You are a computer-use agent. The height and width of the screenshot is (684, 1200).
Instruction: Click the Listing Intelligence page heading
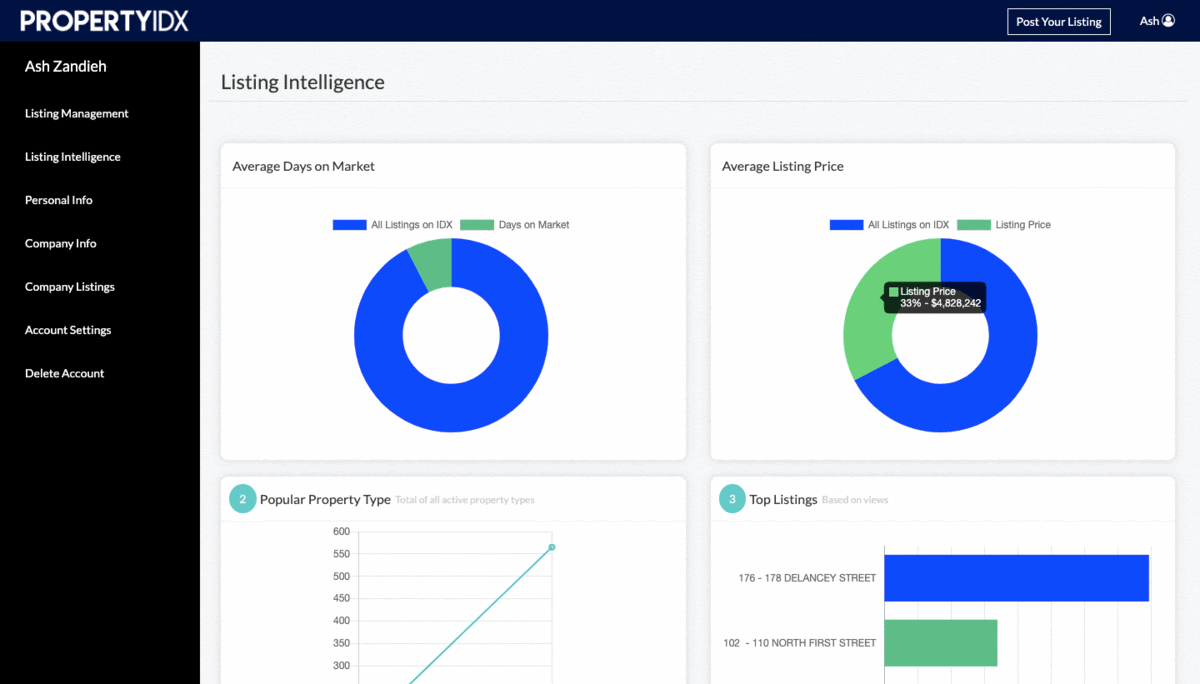303,83
